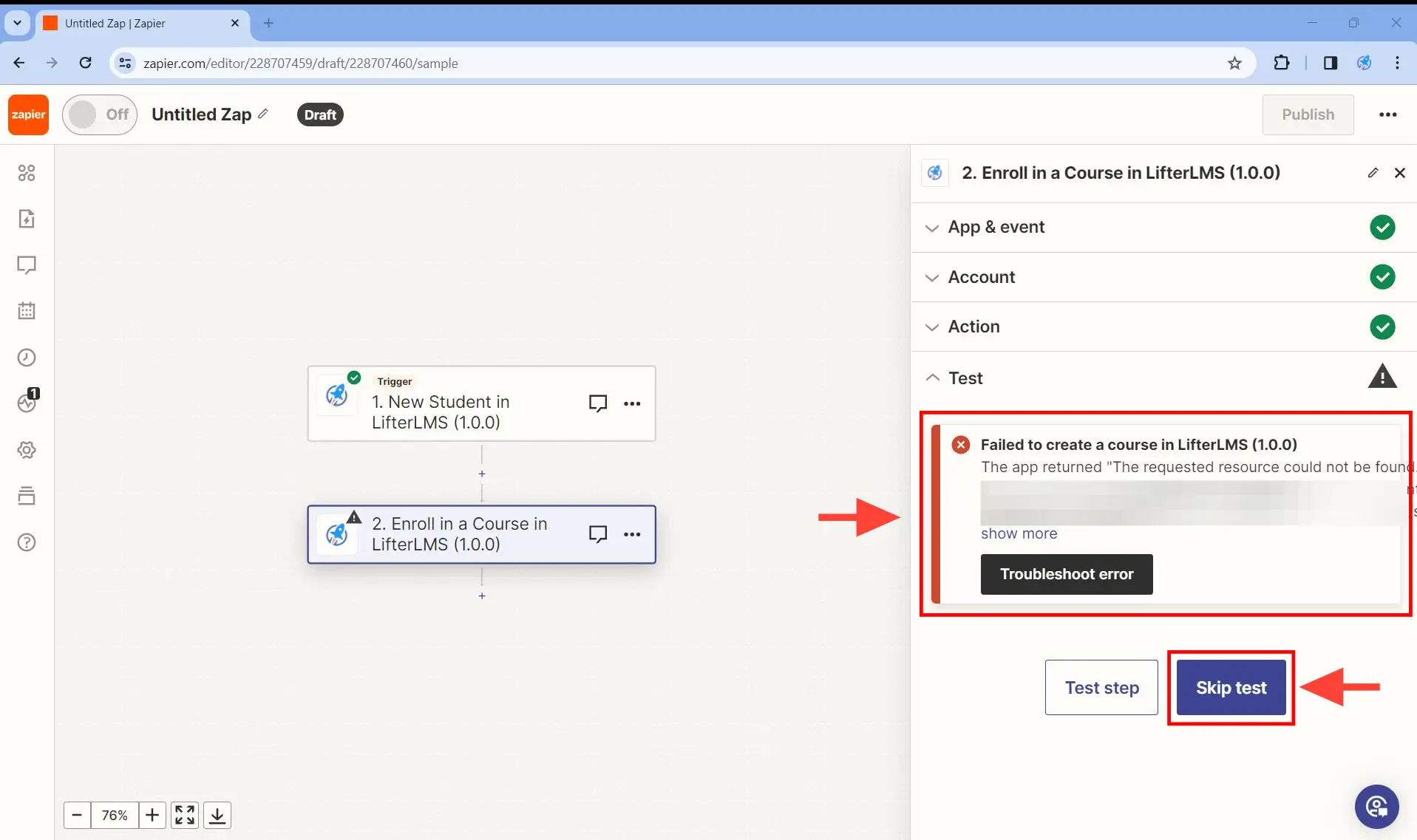Open the apps grid icon in left sidebar
1417x840 pixels.
click(27, 173)
